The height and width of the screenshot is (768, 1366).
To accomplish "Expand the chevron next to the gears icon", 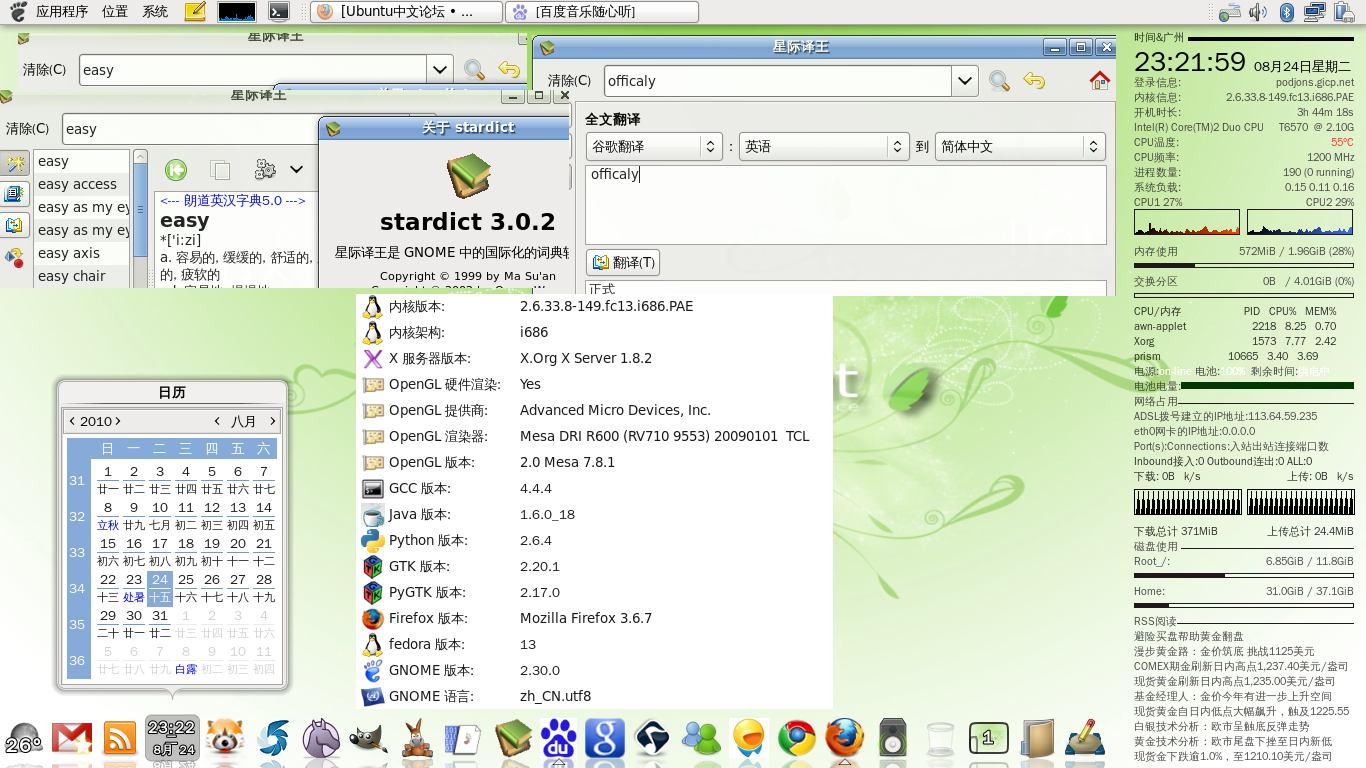I will click(296, 169).
